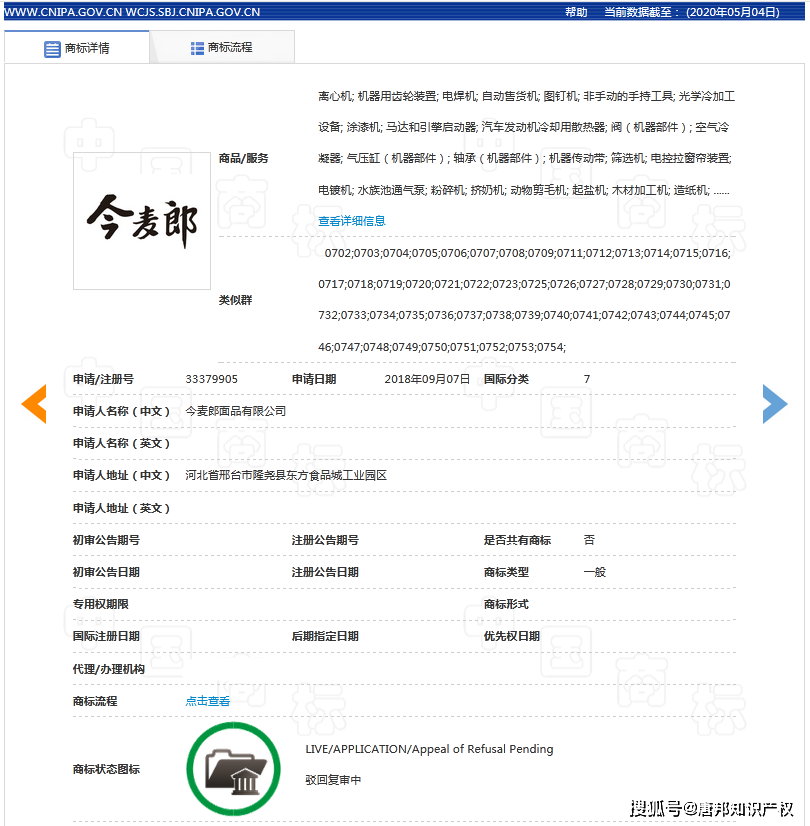Click the 优先权日期 label

[512, 636]
